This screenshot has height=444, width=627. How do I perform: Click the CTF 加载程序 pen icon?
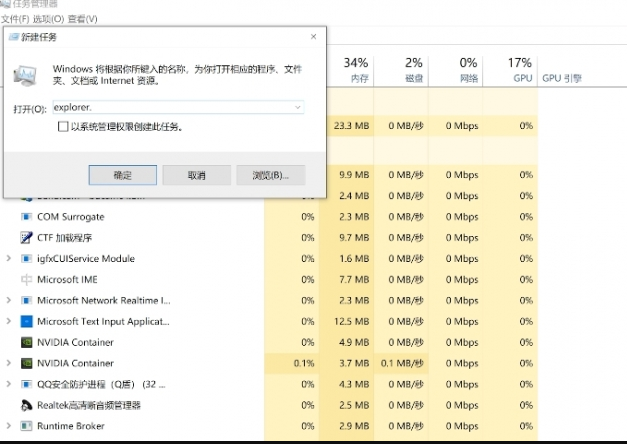coord(26,238)
